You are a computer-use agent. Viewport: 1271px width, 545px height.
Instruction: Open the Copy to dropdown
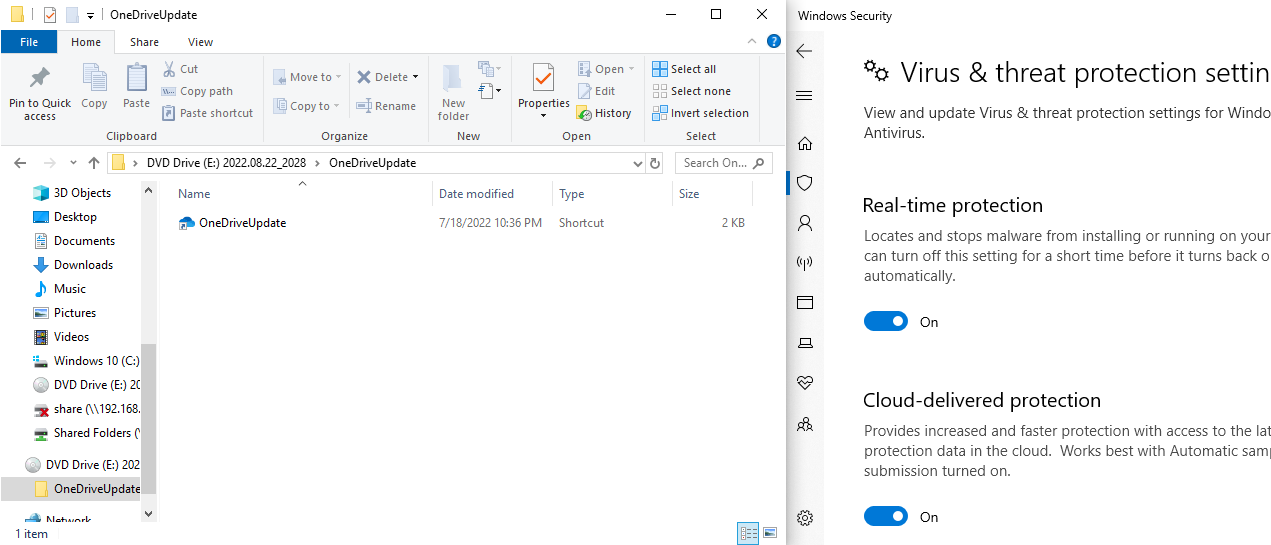coord(306,106)
